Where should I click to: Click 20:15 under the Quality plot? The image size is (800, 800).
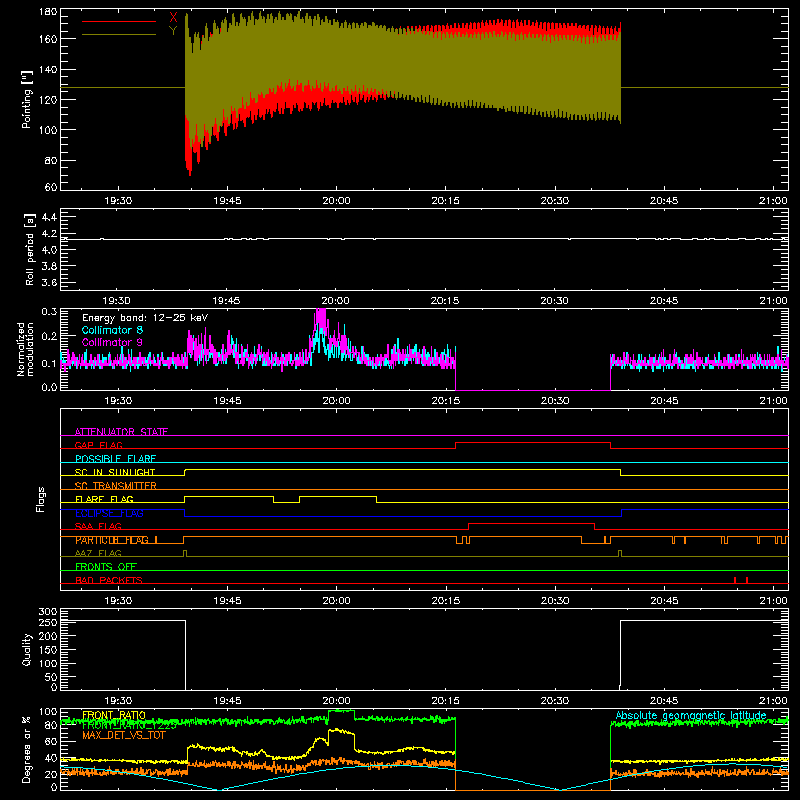click(x=445, y=701)
